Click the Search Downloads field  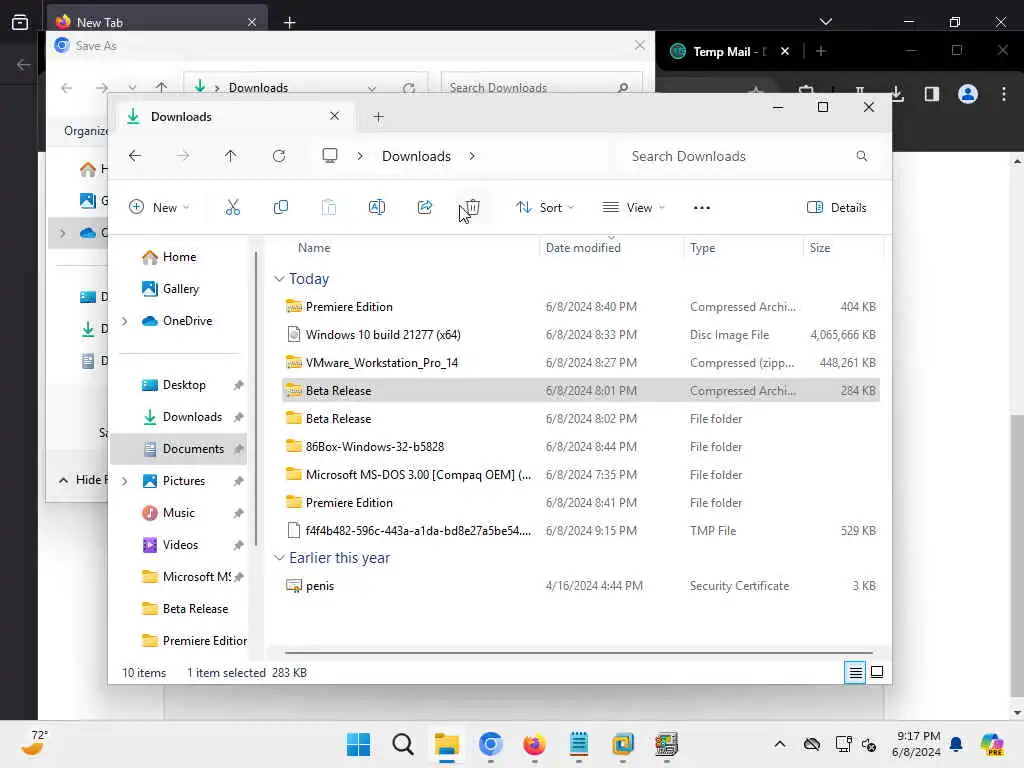tap(751, 156)
